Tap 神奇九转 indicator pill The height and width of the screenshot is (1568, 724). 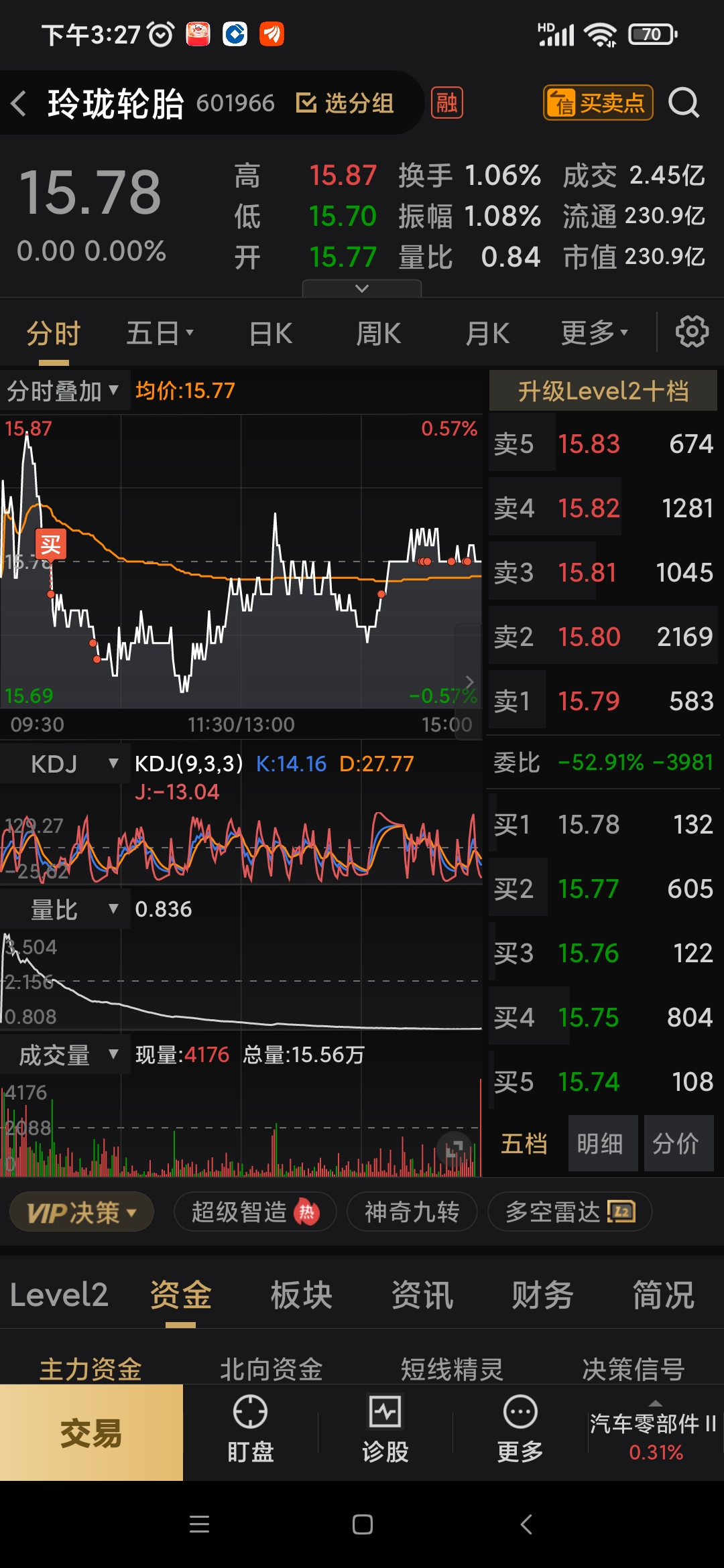[x=412, y=1212]
